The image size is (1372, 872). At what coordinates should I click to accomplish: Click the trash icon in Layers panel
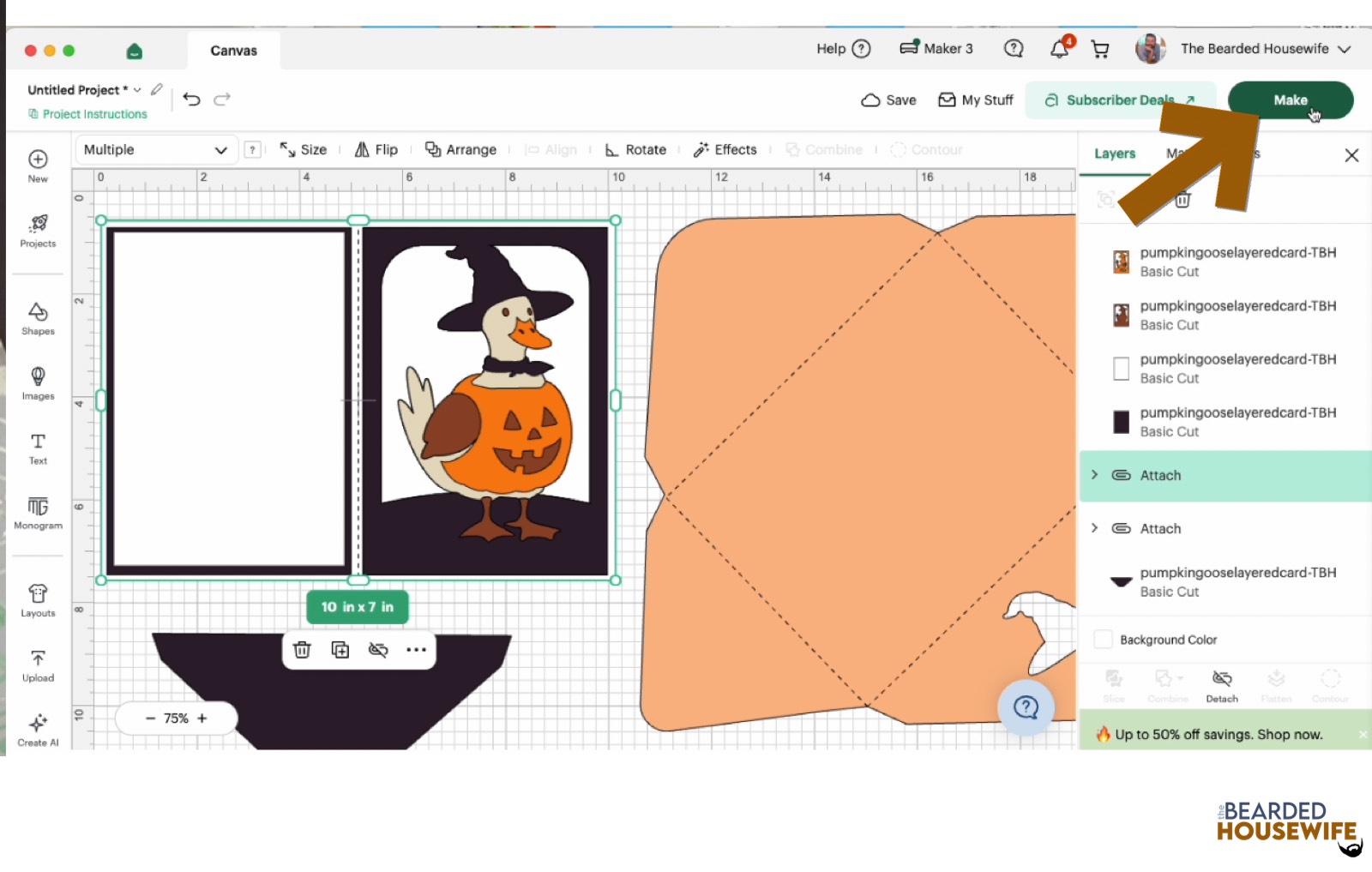[1182, 200]
